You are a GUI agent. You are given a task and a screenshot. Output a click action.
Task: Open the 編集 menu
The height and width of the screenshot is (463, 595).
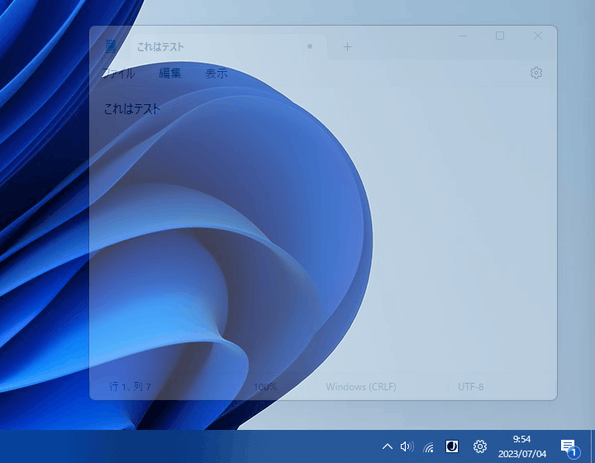point(170,73)
